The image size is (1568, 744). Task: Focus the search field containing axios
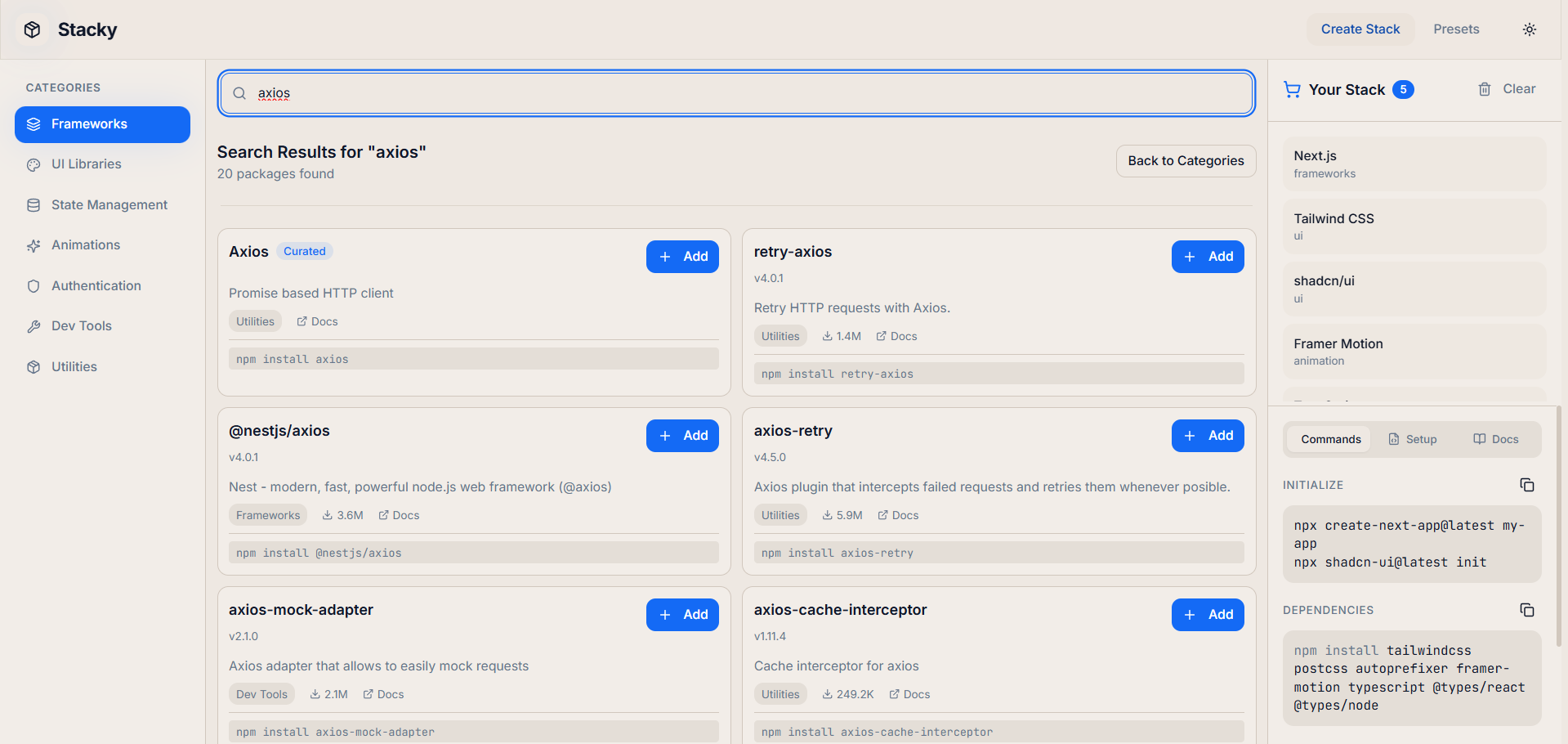tap(736, 93)
